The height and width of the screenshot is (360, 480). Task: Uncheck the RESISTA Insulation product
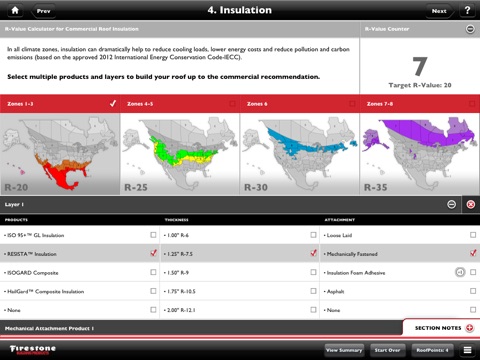coord(153,253)
